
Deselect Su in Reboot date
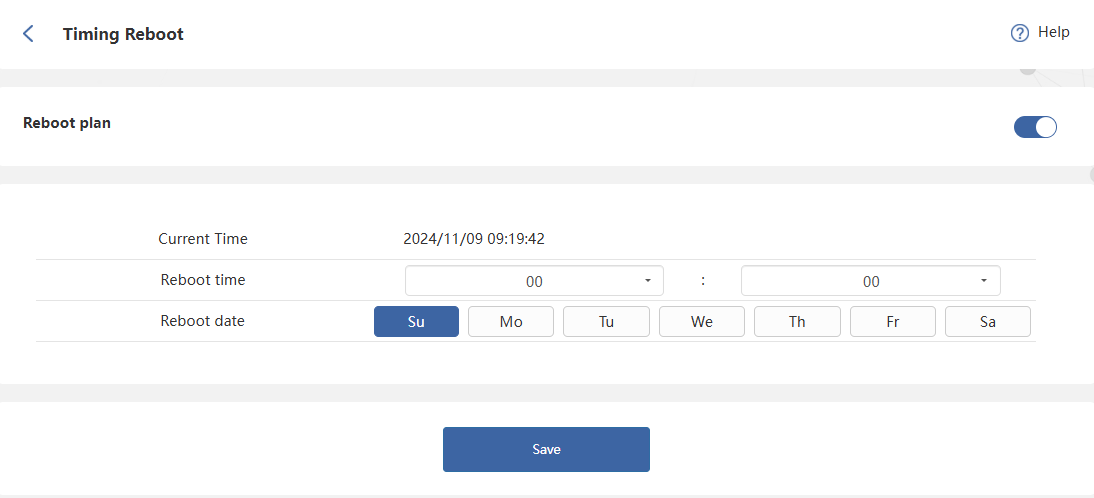point(416,322)
